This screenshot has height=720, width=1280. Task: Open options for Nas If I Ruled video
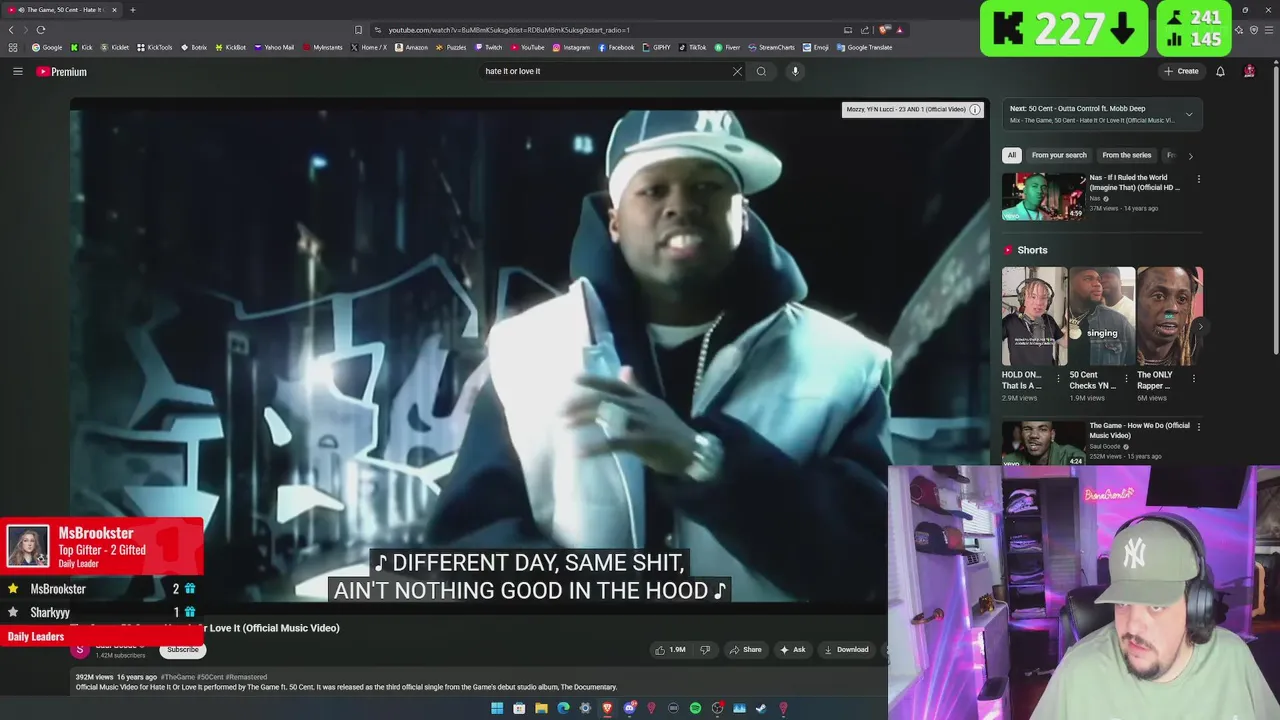point(1198,179)
